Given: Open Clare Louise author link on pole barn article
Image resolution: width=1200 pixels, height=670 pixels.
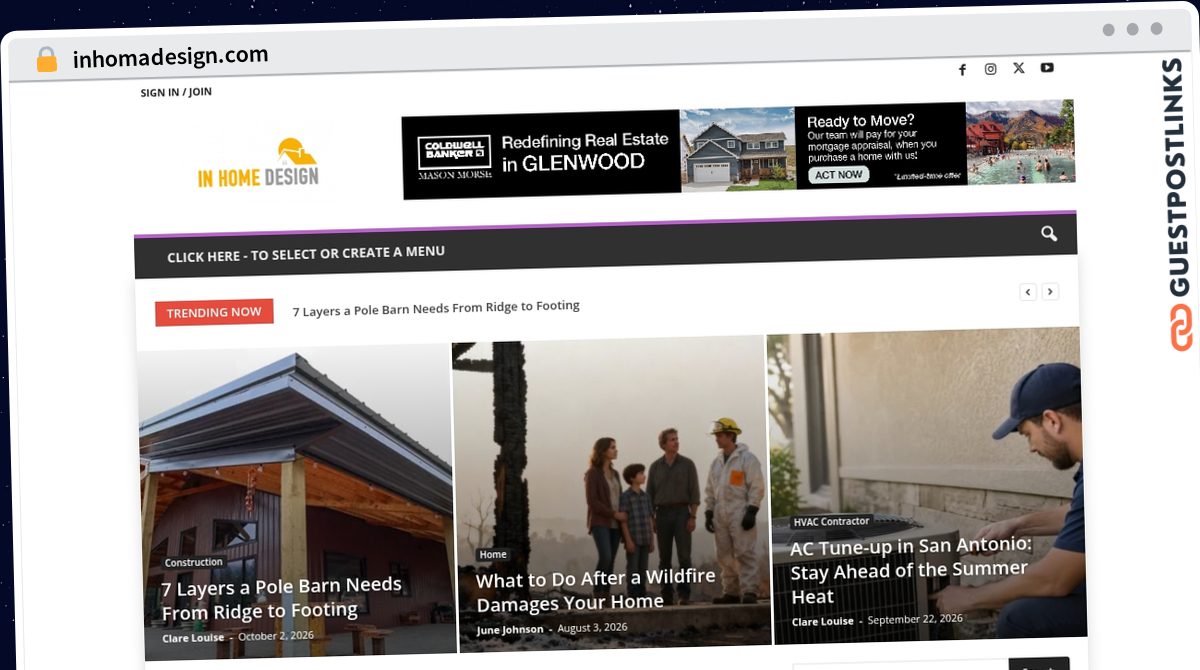Looking at the screenshot, I should [x=193, y=638].
